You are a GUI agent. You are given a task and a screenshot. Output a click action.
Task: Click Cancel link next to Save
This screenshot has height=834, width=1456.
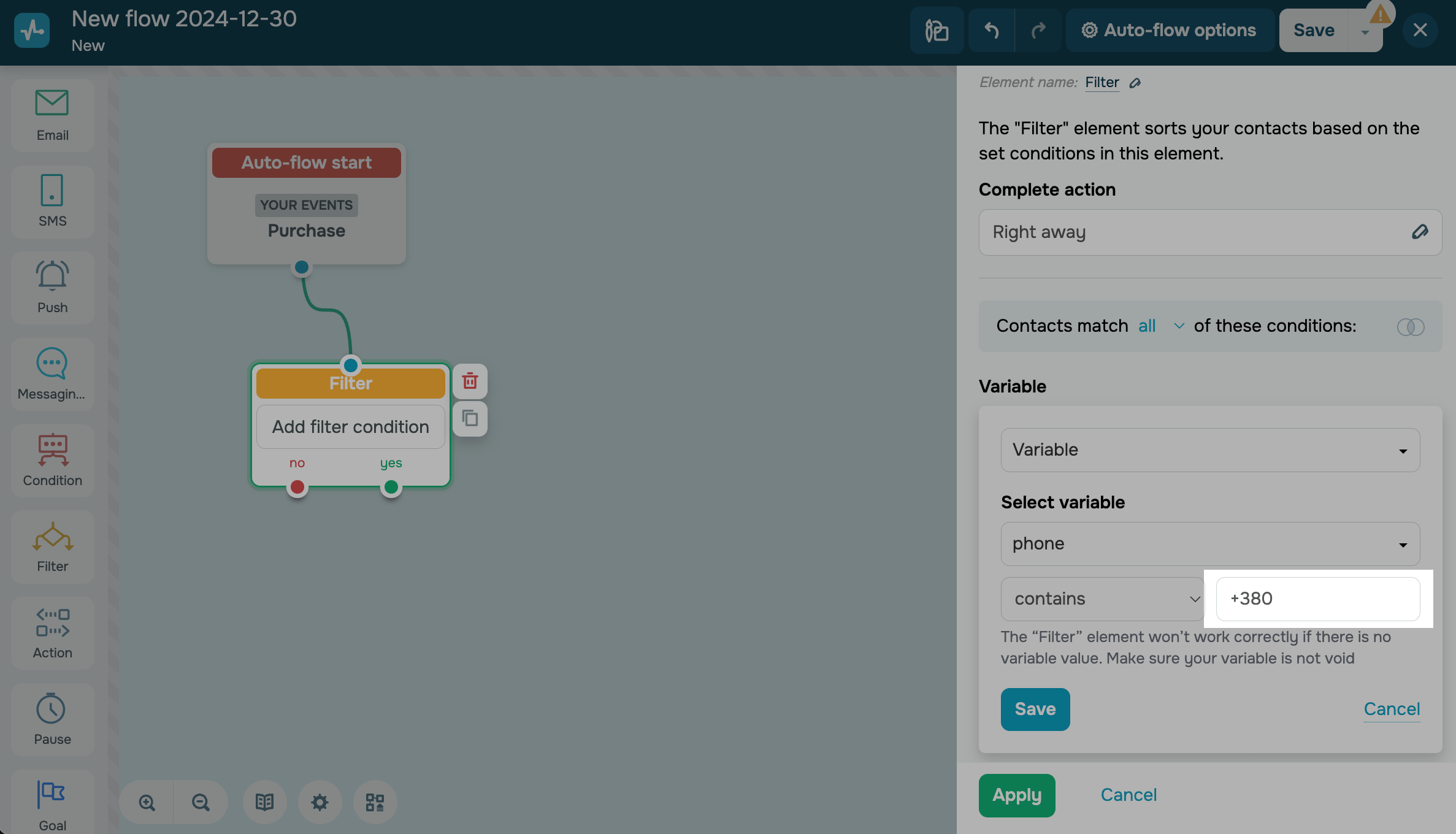1392,710
